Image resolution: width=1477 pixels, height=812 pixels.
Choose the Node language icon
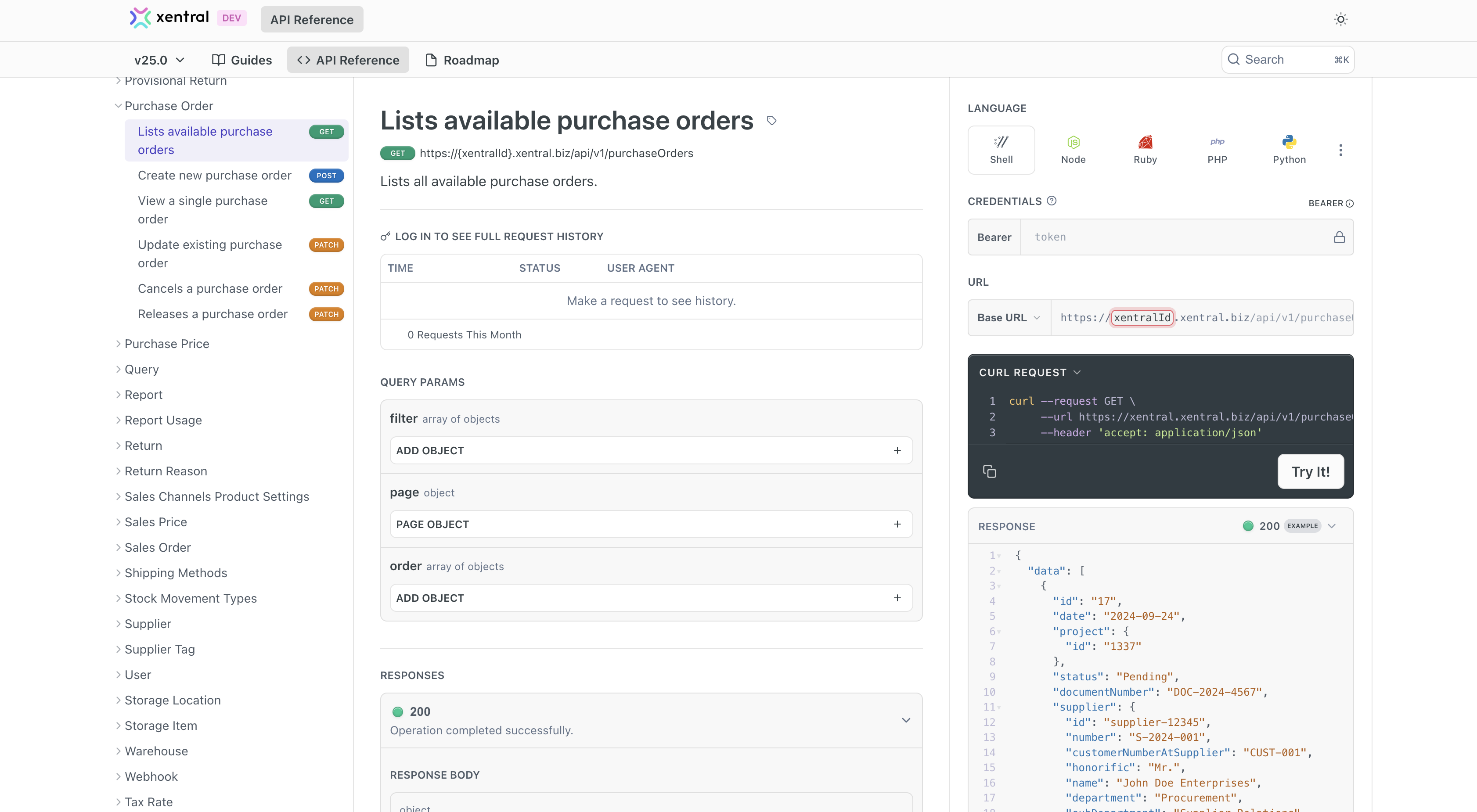click(x=1073, y=150)
